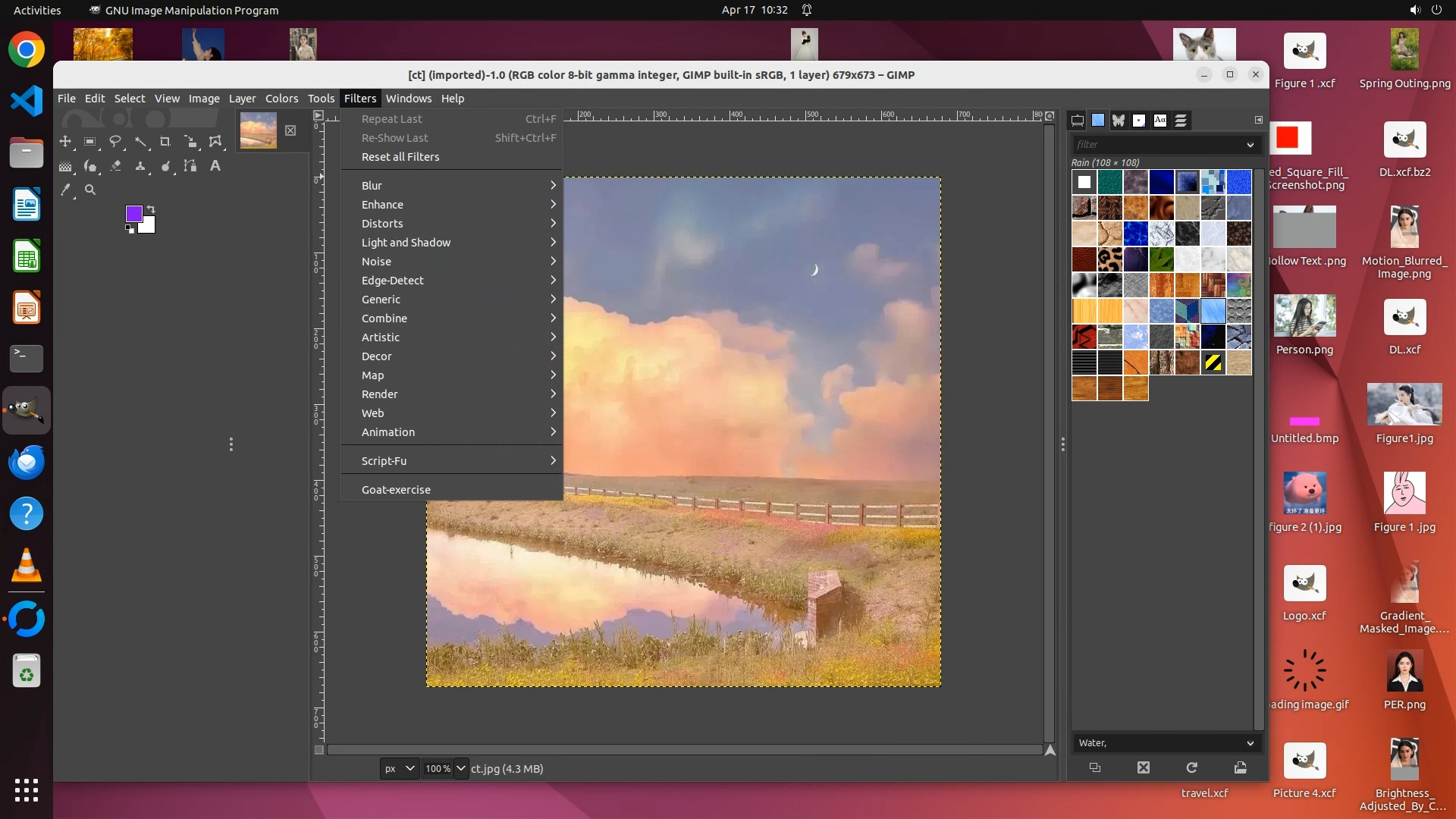The width and height of the screenshot is (1456, 819).
Task: Click the purple foreground color swatch
Action: point(133,214)
